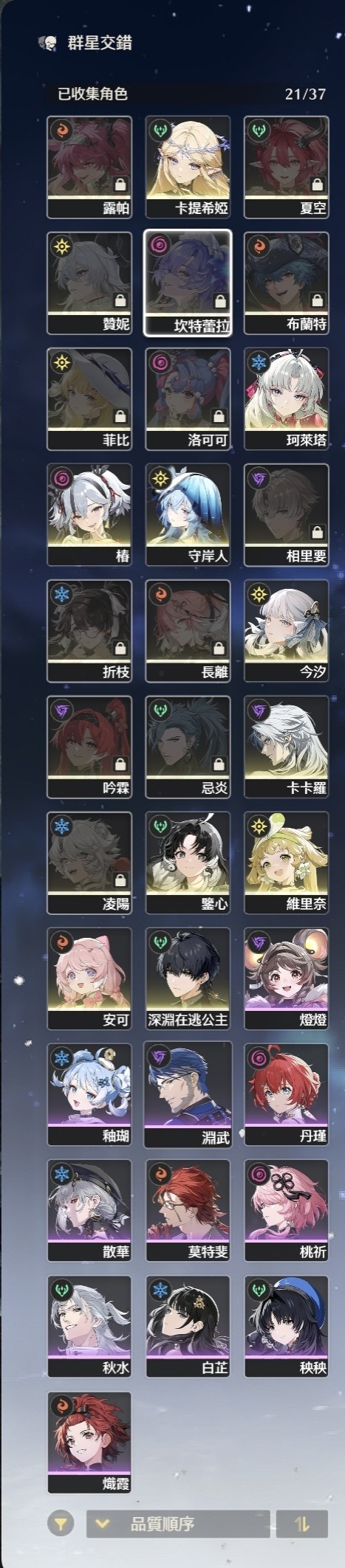Viewport: 345px width, 1568px height.
Task: Select the 守岸人 character portrait
Action: 188,514
